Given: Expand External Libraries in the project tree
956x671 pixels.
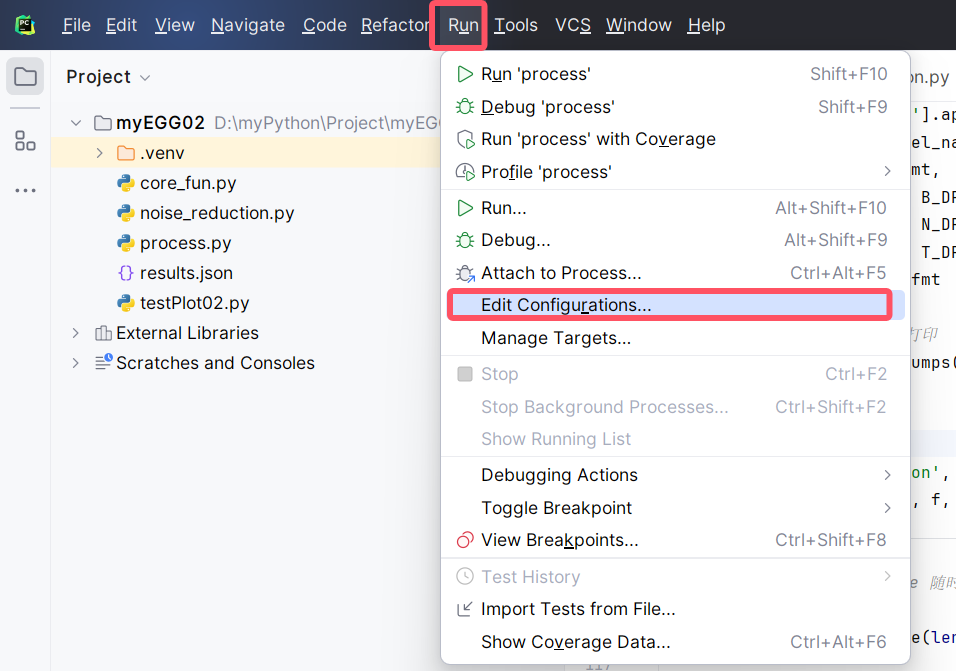Looking at the screenshot, I should (x=75, y=333).
